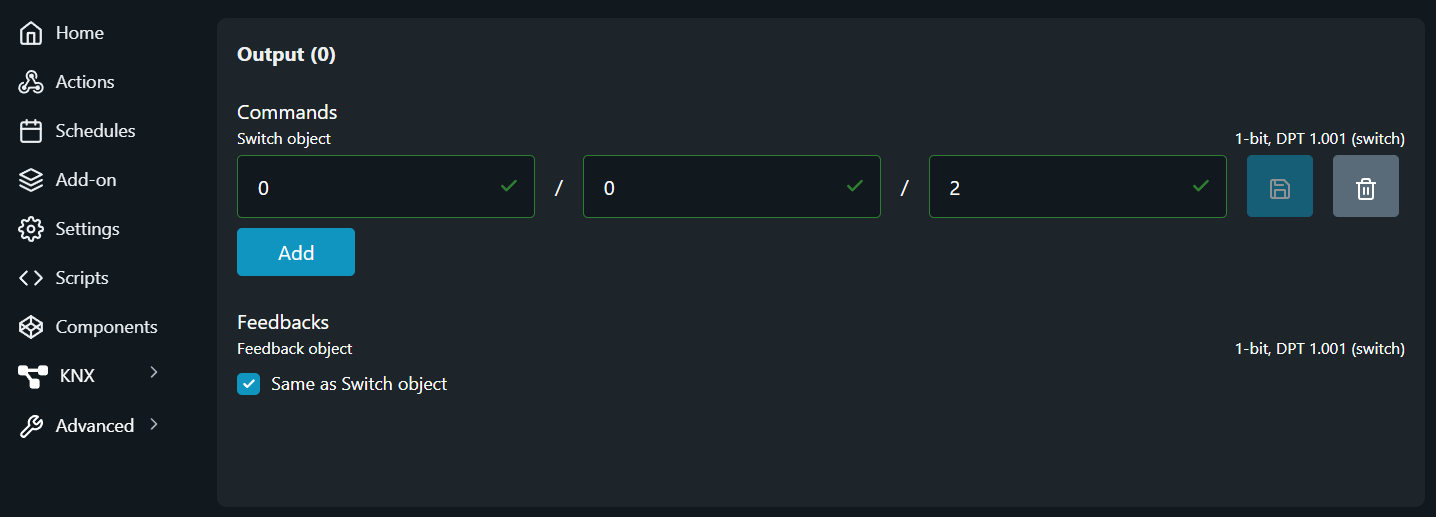Expand the Advanced submenu chevron
Viewport: 1436px width, 517px height.
153,424
